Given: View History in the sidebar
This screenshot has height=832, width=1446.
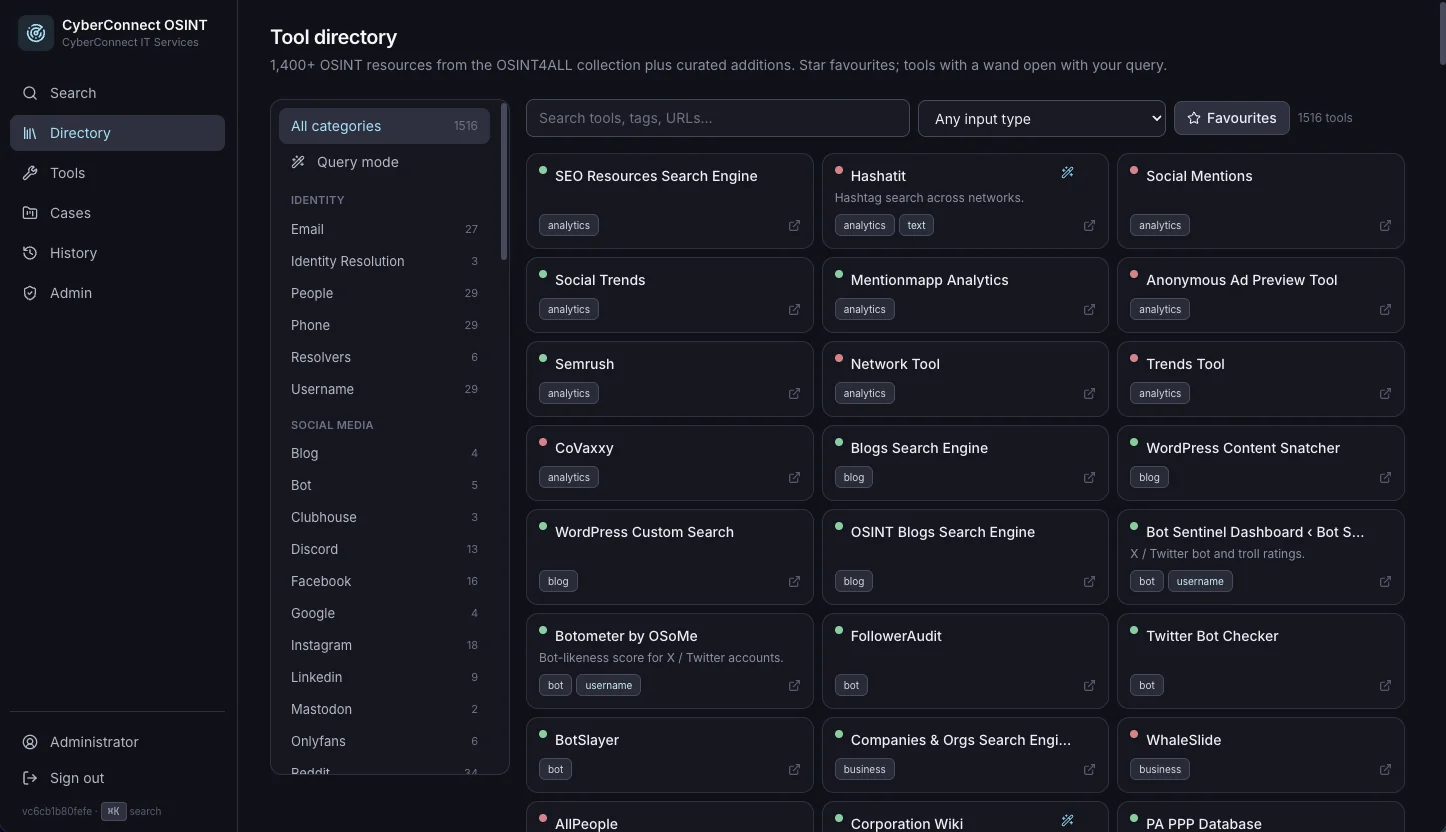Looking at the screenshot, I should coord(117,253).
